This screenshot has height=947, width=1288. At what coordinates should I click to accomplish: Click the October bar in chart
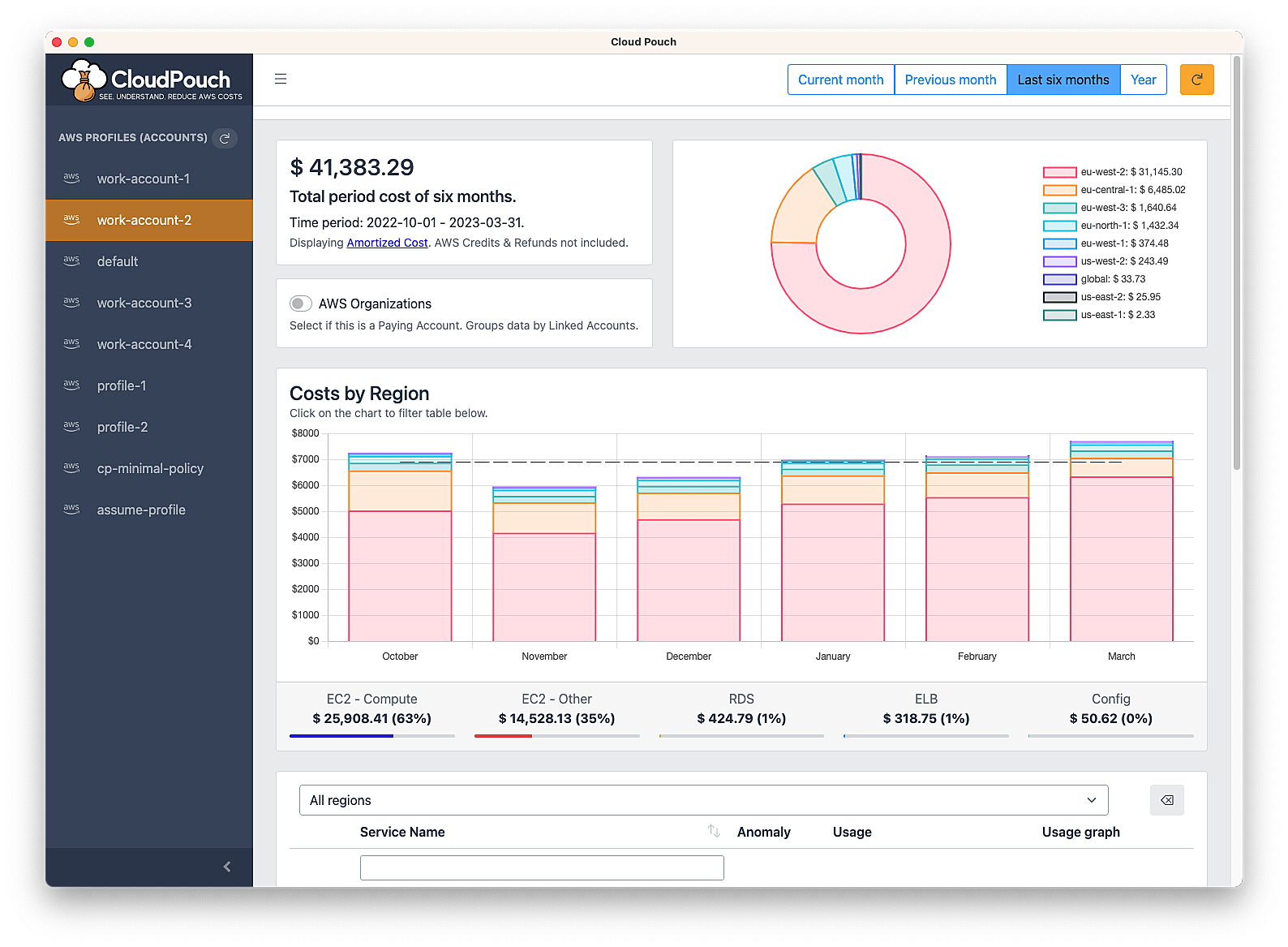[x=400, y=547]
